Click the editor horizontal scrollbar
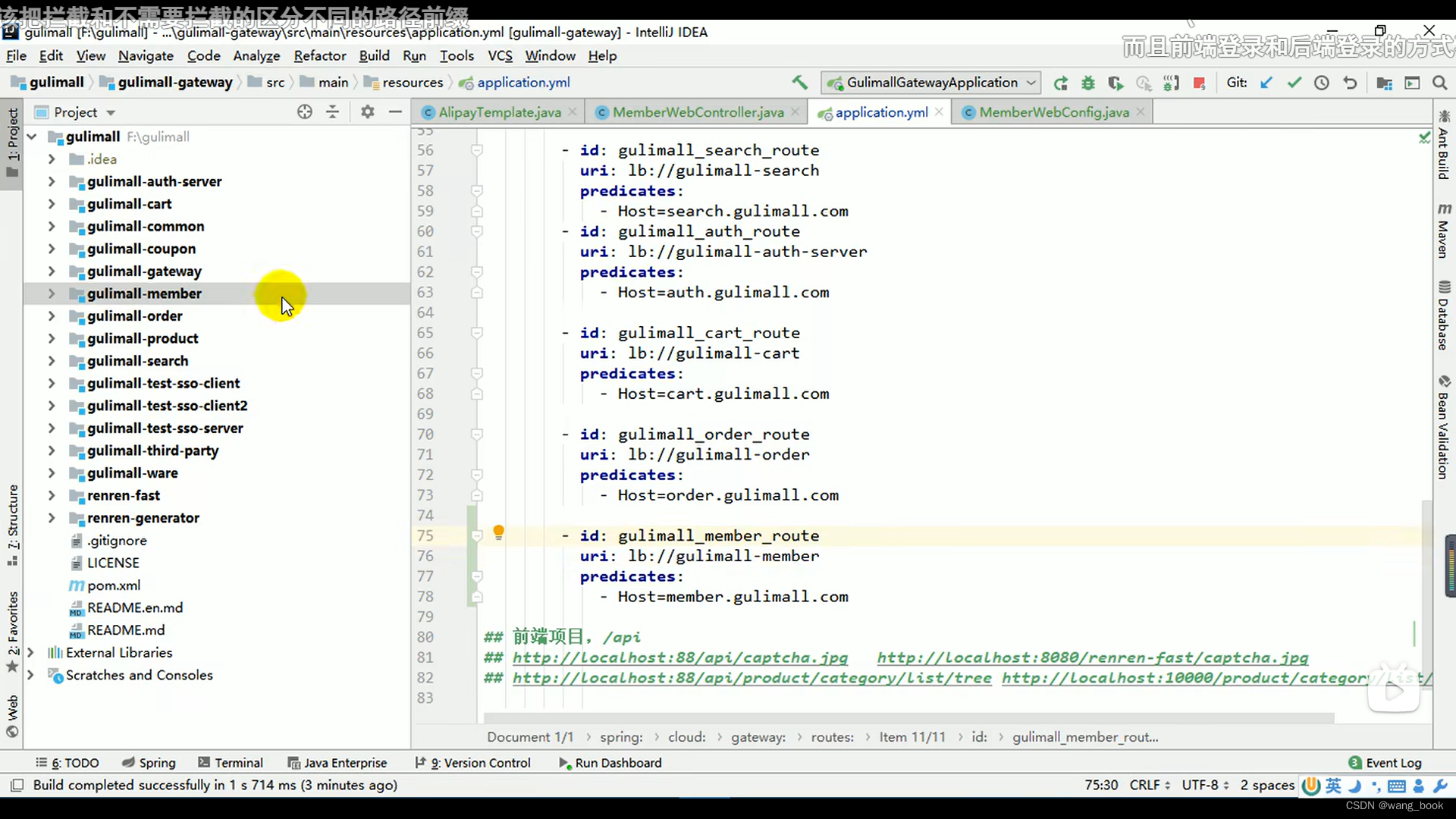Image resolution: width=1456 pixels, height=819 pixels. click(908, 717)
